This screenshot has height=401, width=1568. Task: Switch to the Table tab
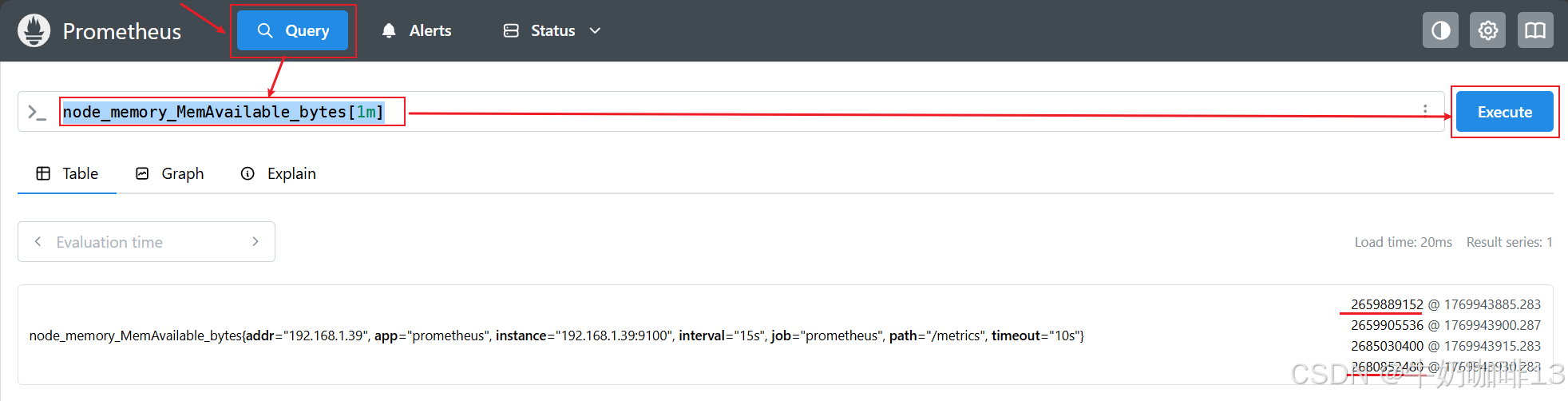coord(67,173)
